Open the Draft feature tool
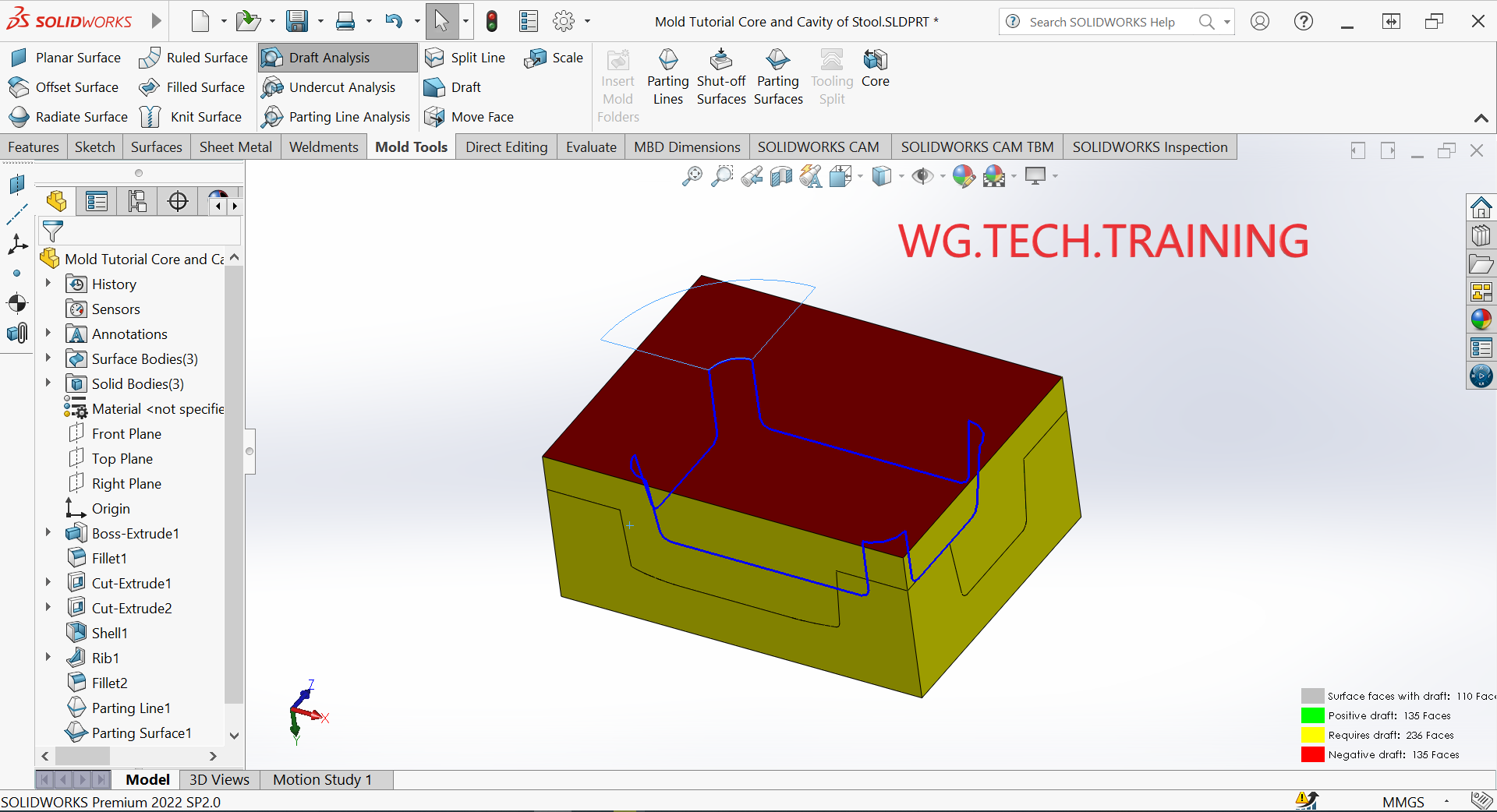 tap(452, 87)
